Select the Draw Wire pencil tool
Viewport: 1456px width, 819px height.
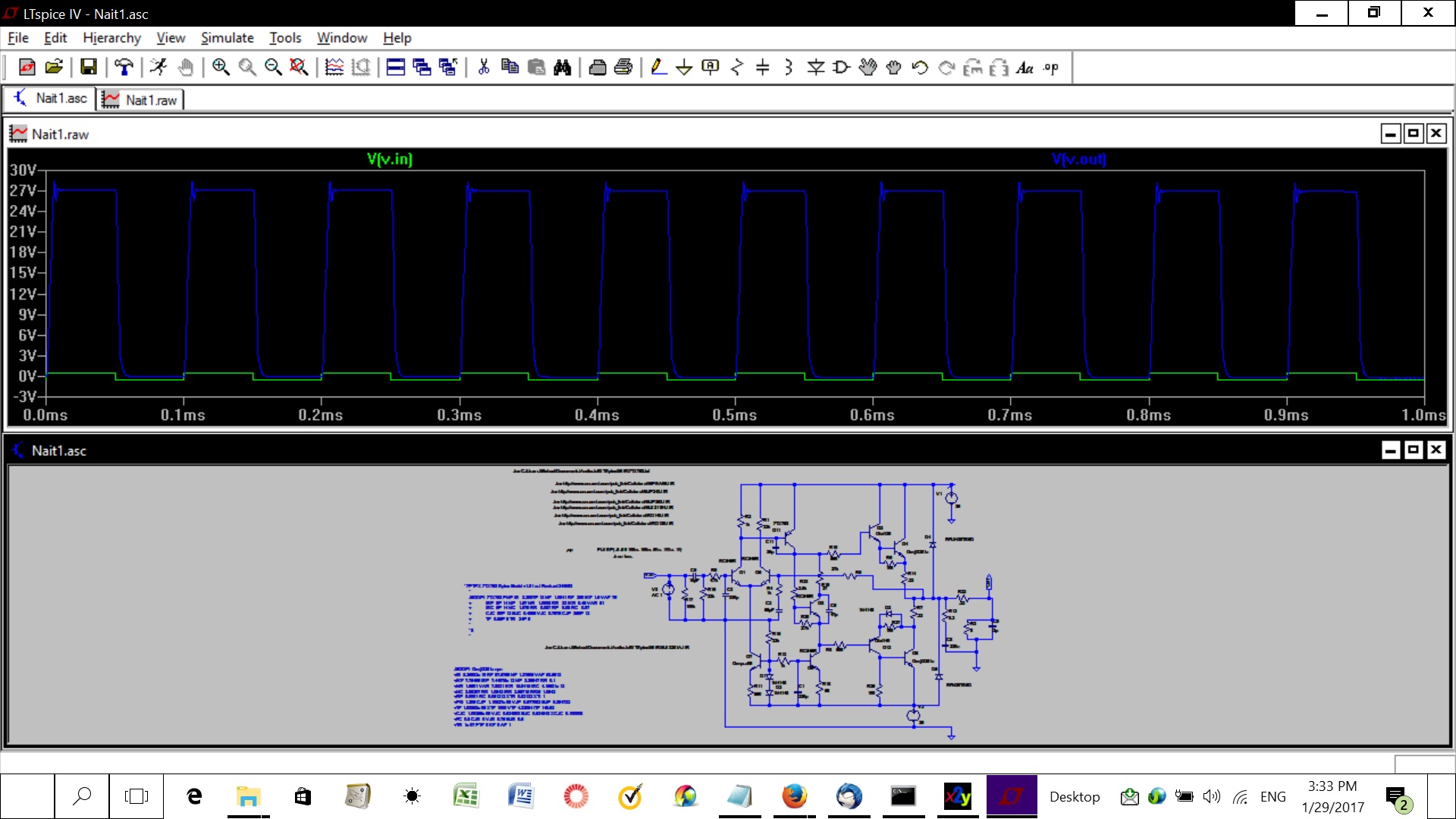(x=658, y=67)
